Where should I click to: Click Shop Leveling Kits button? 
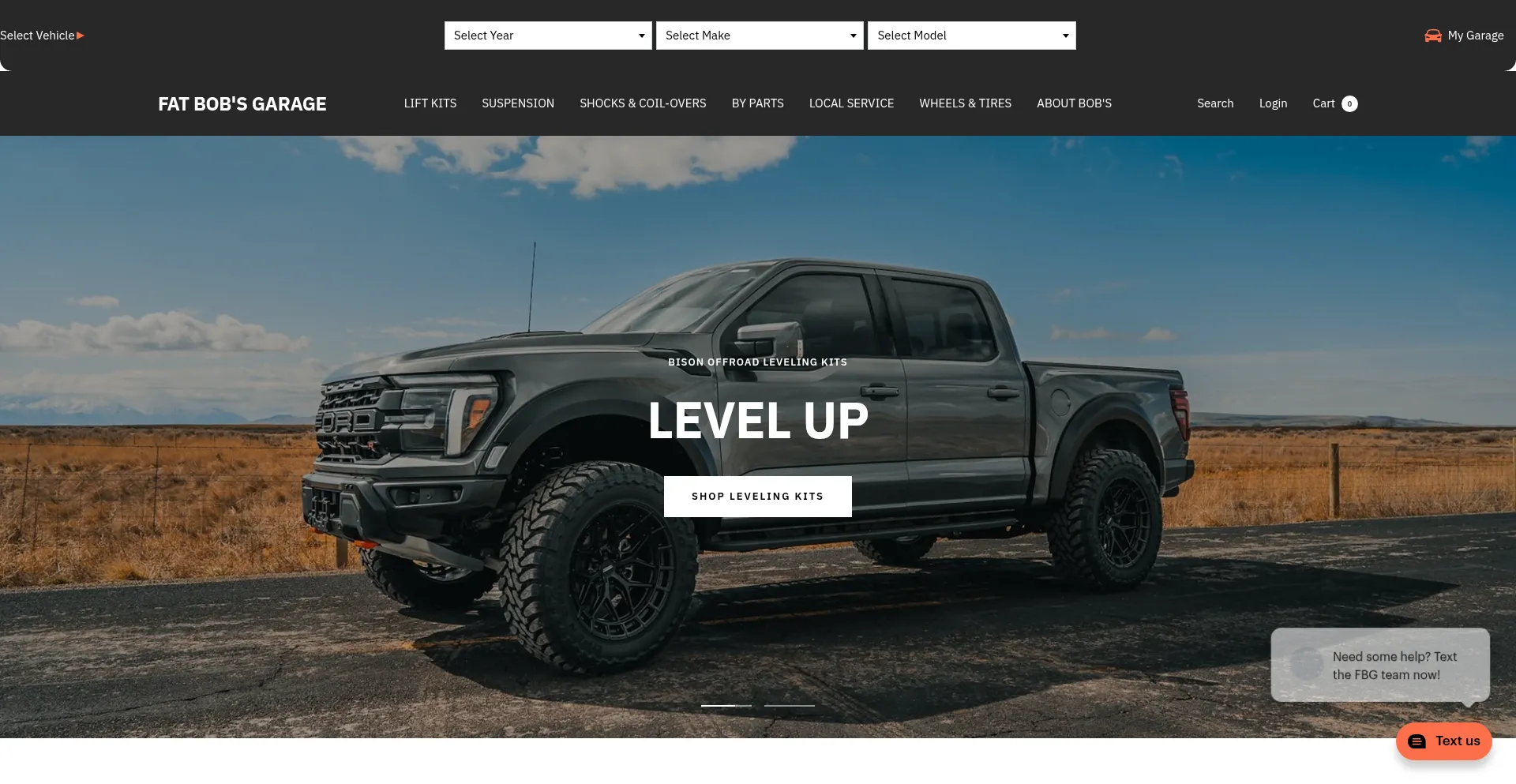(758, 497)
